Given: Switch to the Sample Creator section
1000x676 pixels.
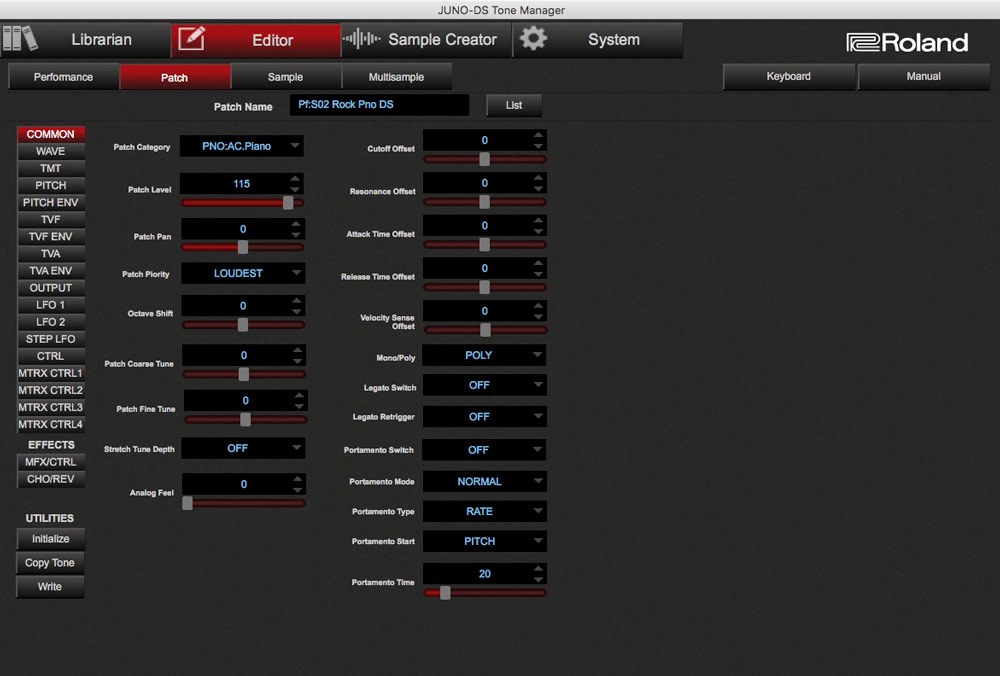Looking at the screenshot, I should point(426,40).
